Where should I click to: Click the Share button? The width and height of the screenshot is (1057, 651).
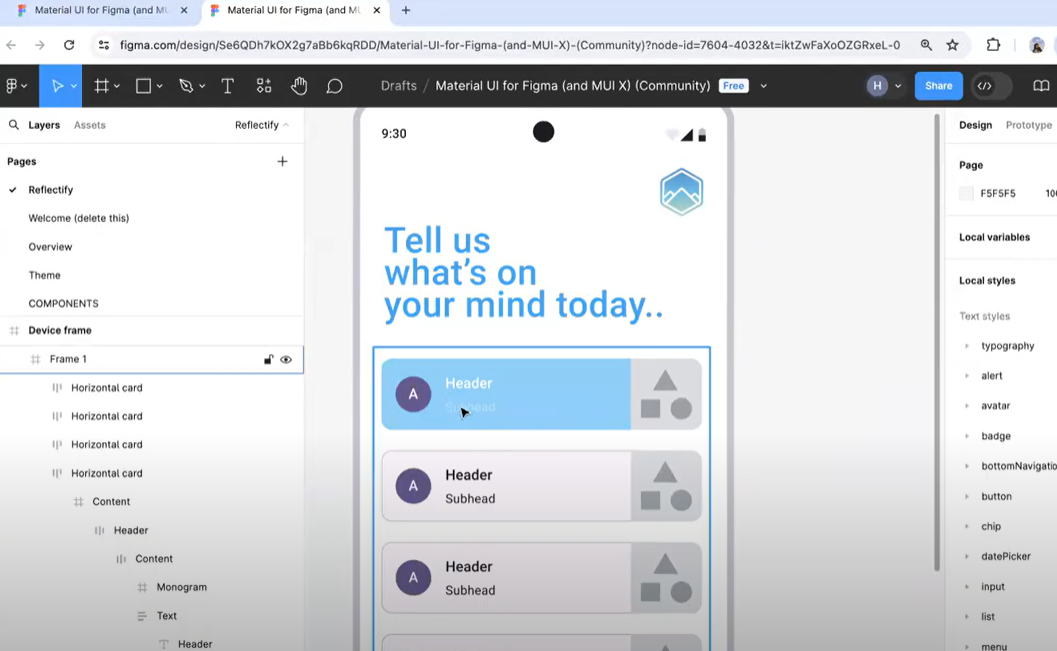click(938, 86)
